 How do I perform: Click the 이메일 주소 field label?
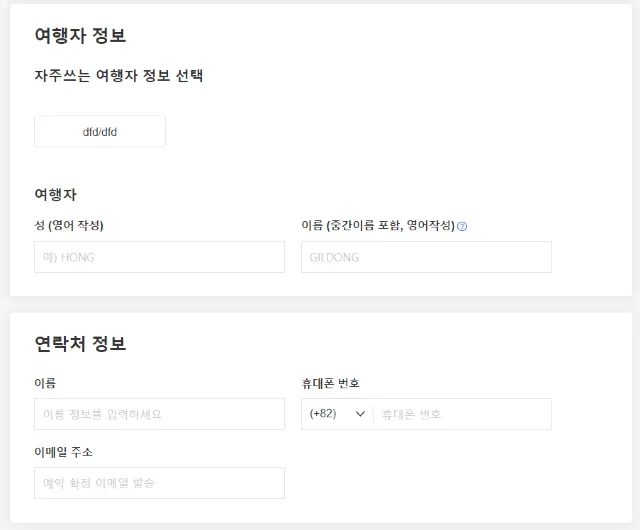(x=64, y=452)
